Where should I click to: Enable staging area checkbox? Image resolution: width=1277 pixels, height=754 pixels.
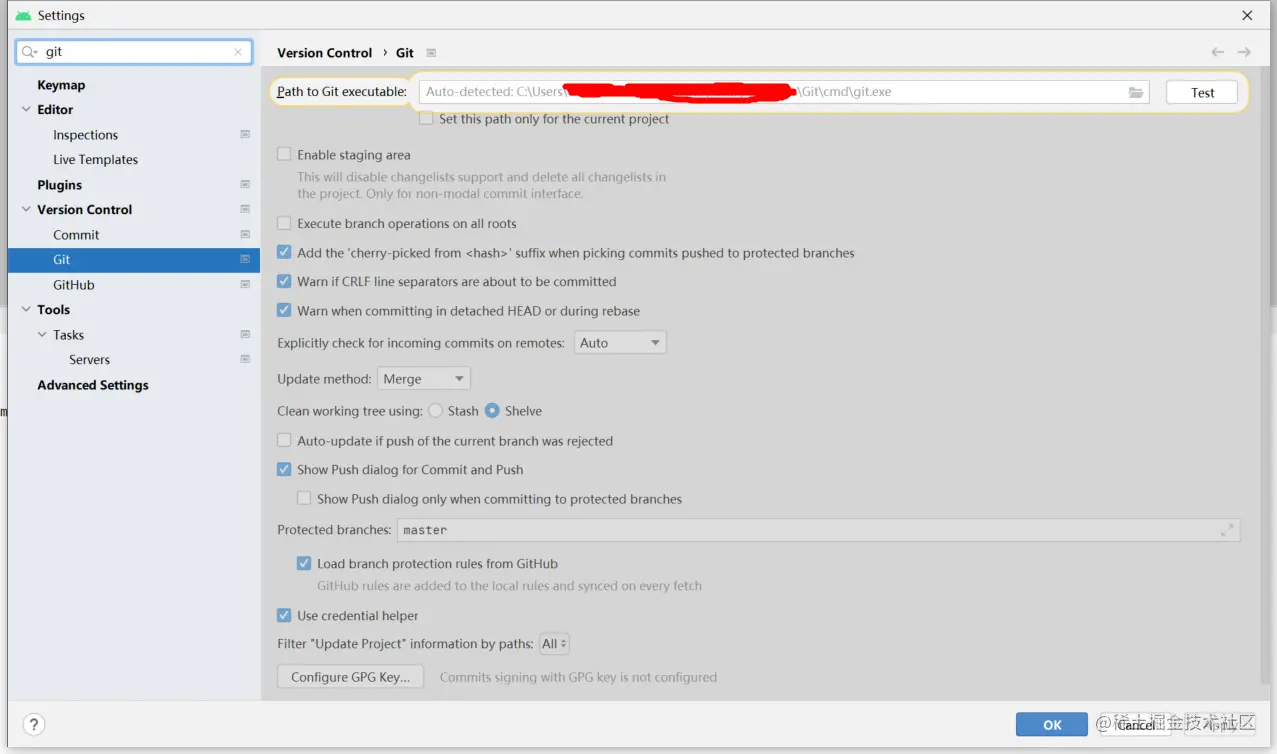click(x=284, y=155)
